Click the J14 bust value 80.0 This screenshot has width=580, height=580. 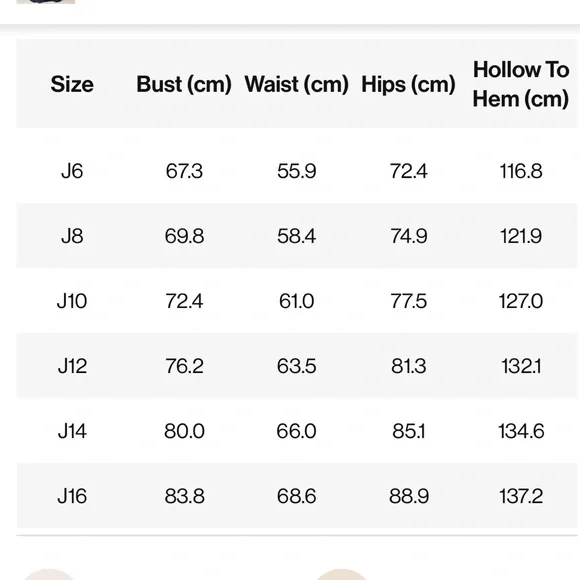click(x=184, y=431)
